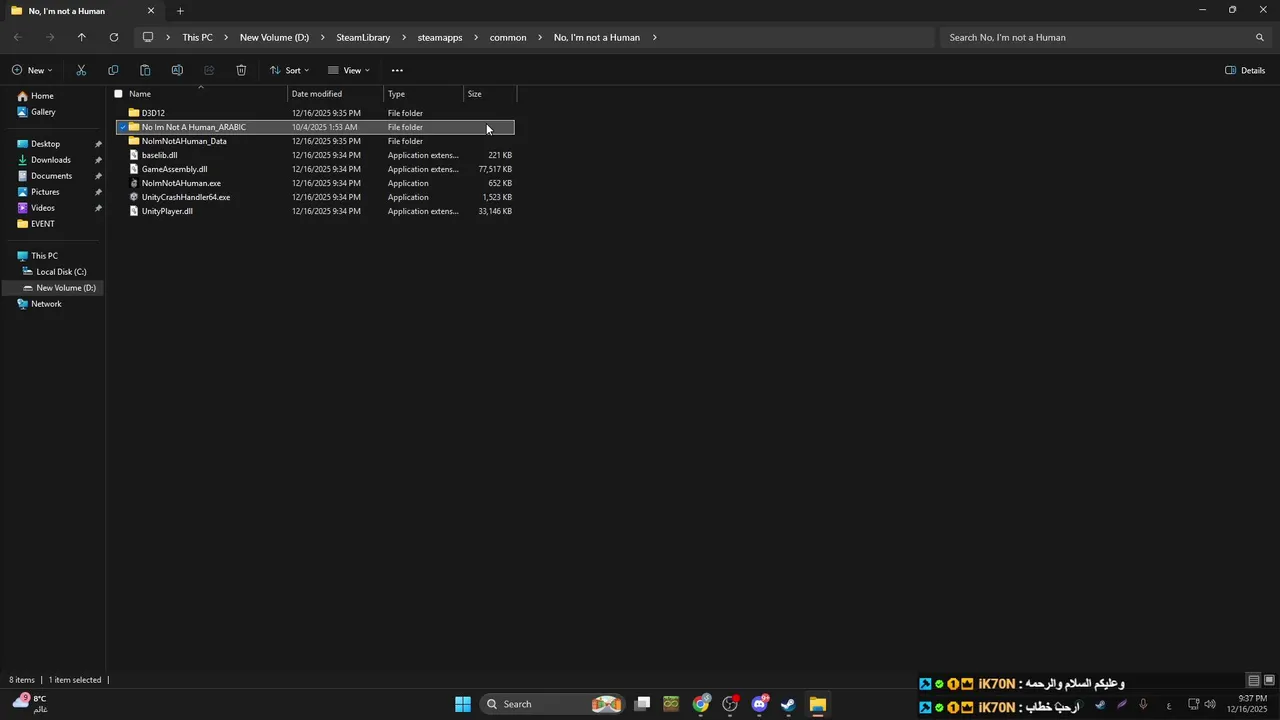Viewport: 1280px width, 720px height.
Task: Click the microphone icon in system tray
Action: click(1143, 704)
